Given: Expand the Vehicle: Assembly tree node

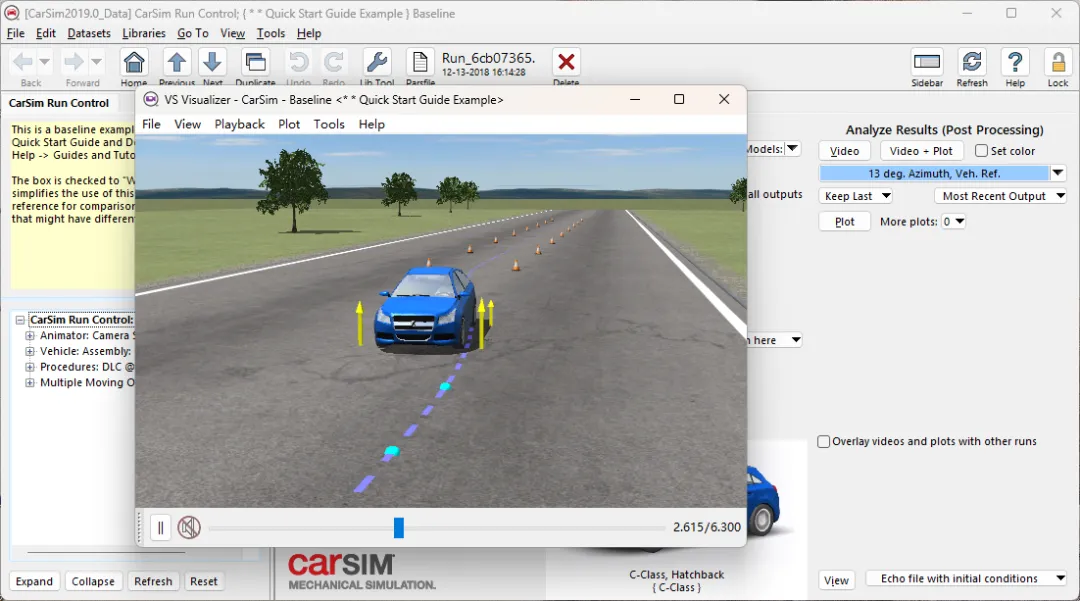Looking at the screenshot, I should (x=30, y=351).
